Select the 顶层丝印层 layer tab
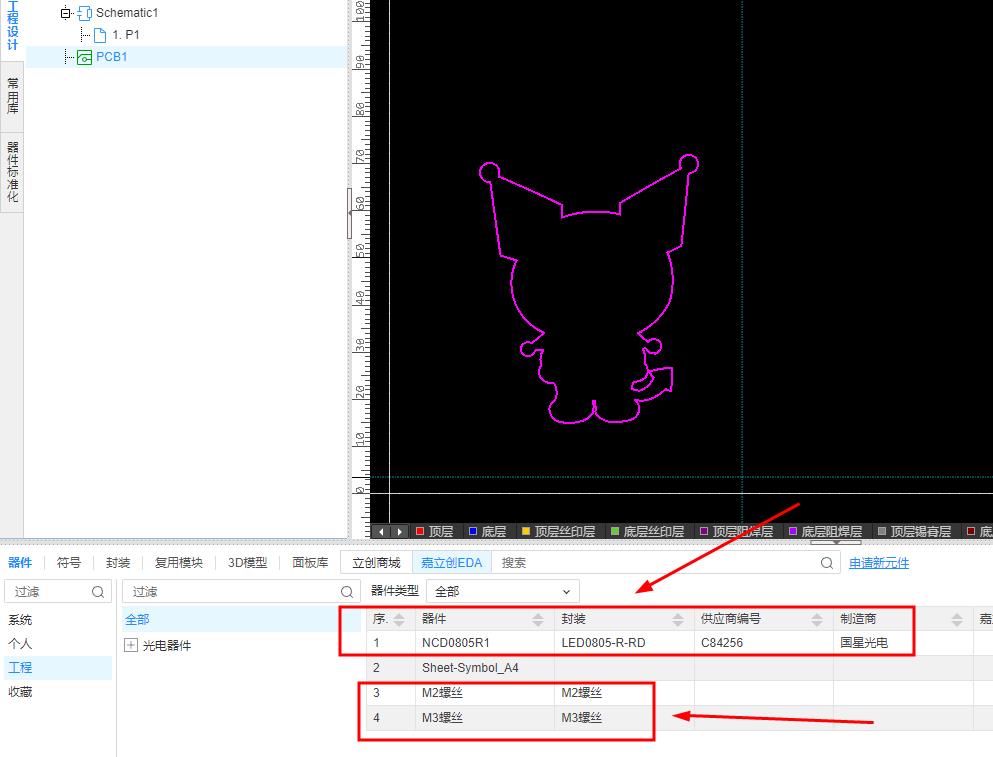 [559, 531]
